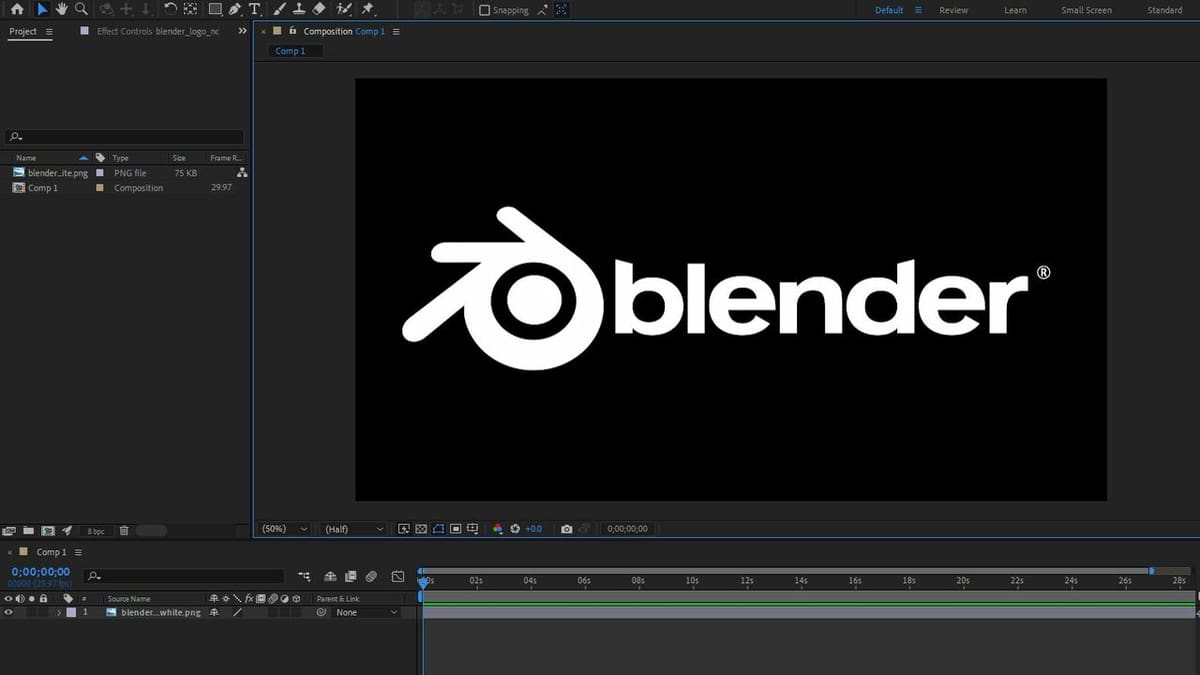This screenshot has height=675, width=1200.
Task: Toggle the lock on the Composition viewer
Action: tap(292, 31)
